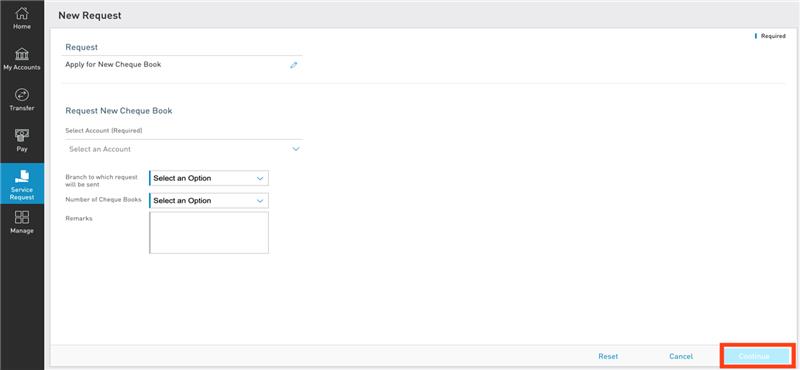This screenshot has width=800, height=370.
Task: Open the Pay icon in the sidebar
Action: pos(22,136)
